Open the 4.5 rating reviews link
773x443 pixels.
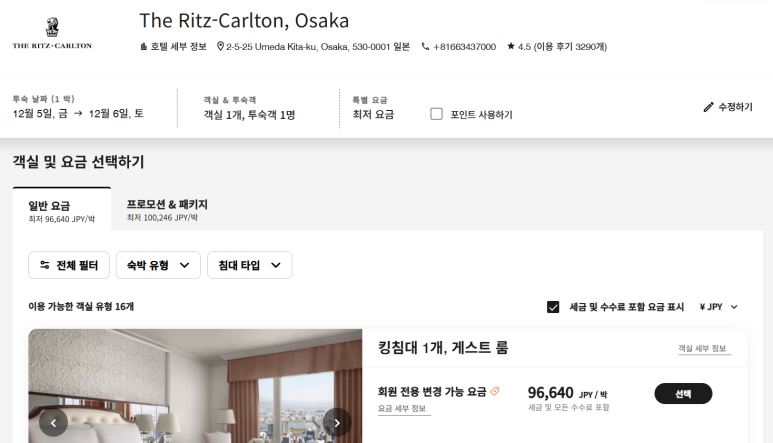pos(562,47)
